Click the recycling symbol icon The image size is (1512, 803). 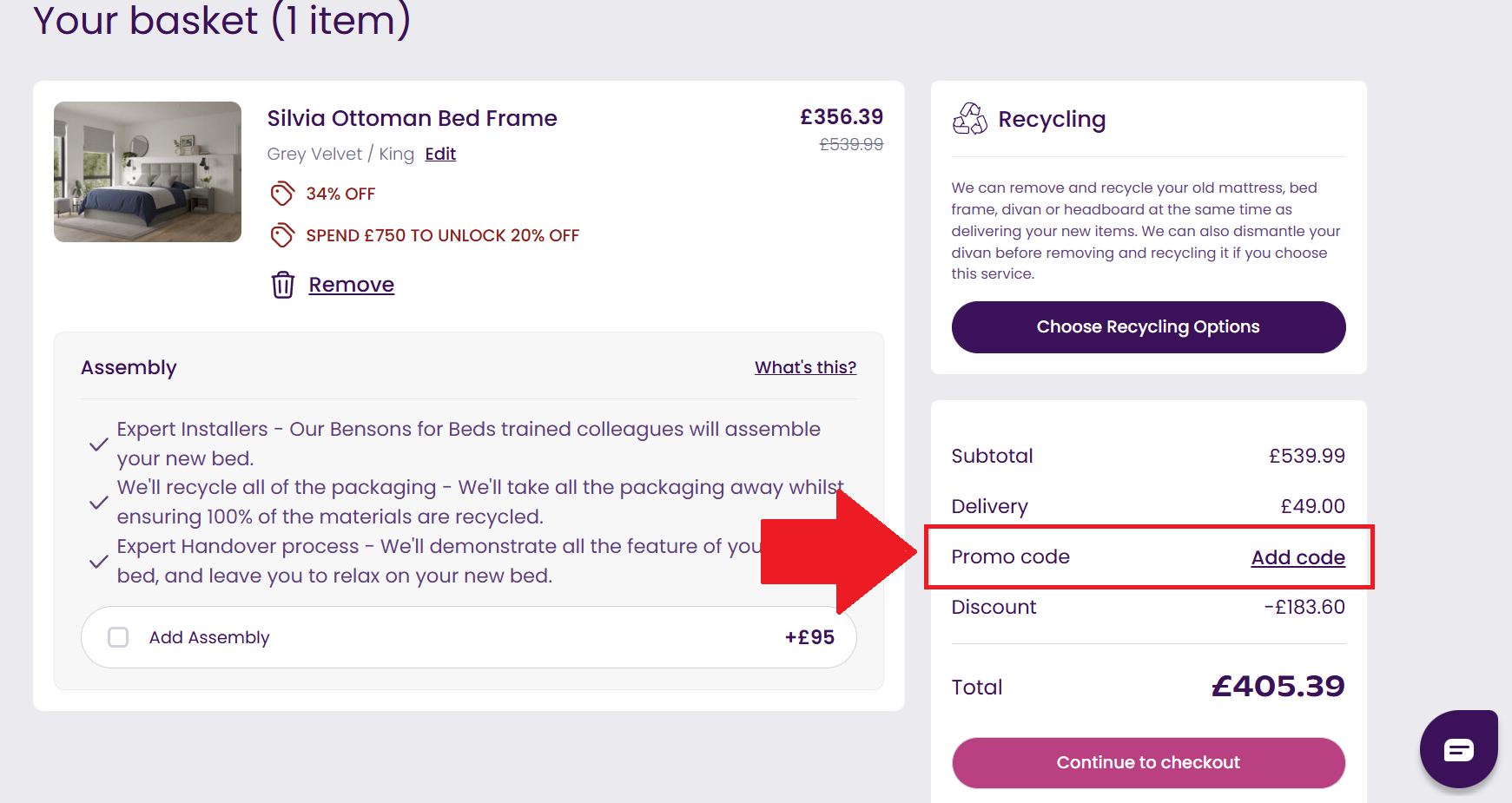[x=970, y=119]
